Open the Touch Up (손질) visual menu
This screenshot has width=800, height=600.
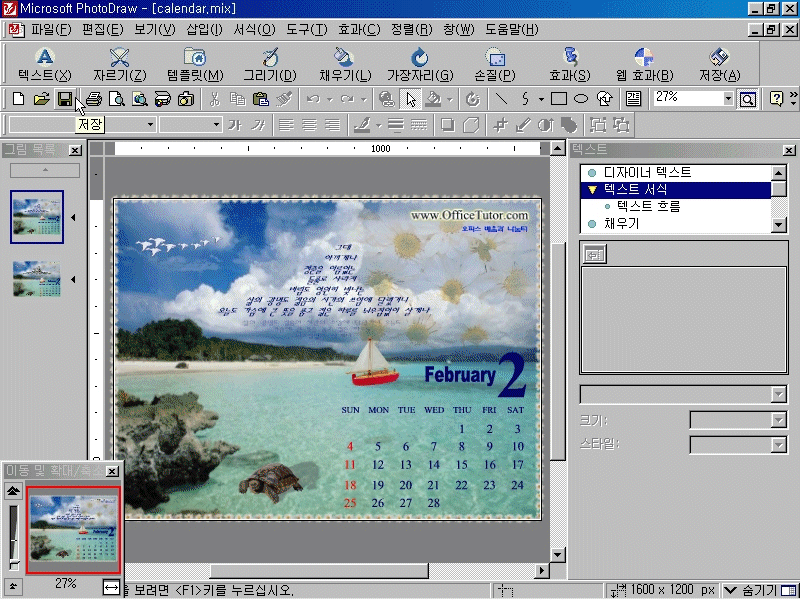click(x=494, y=64)
